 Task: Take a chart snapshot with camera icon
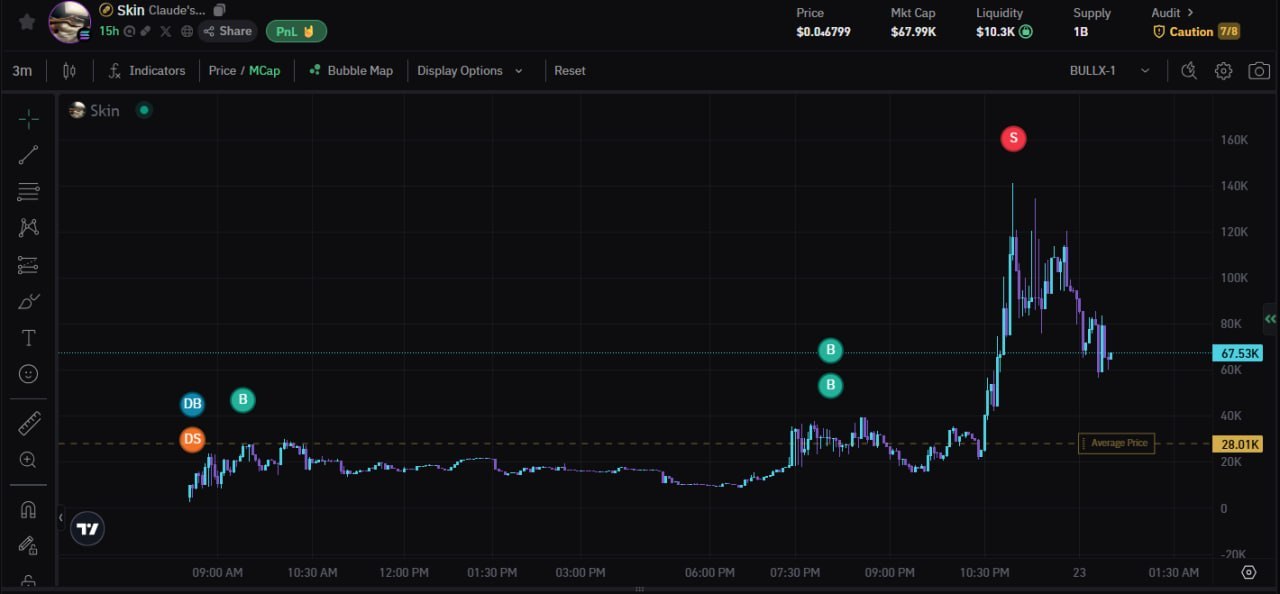[x=1259, y=71]
